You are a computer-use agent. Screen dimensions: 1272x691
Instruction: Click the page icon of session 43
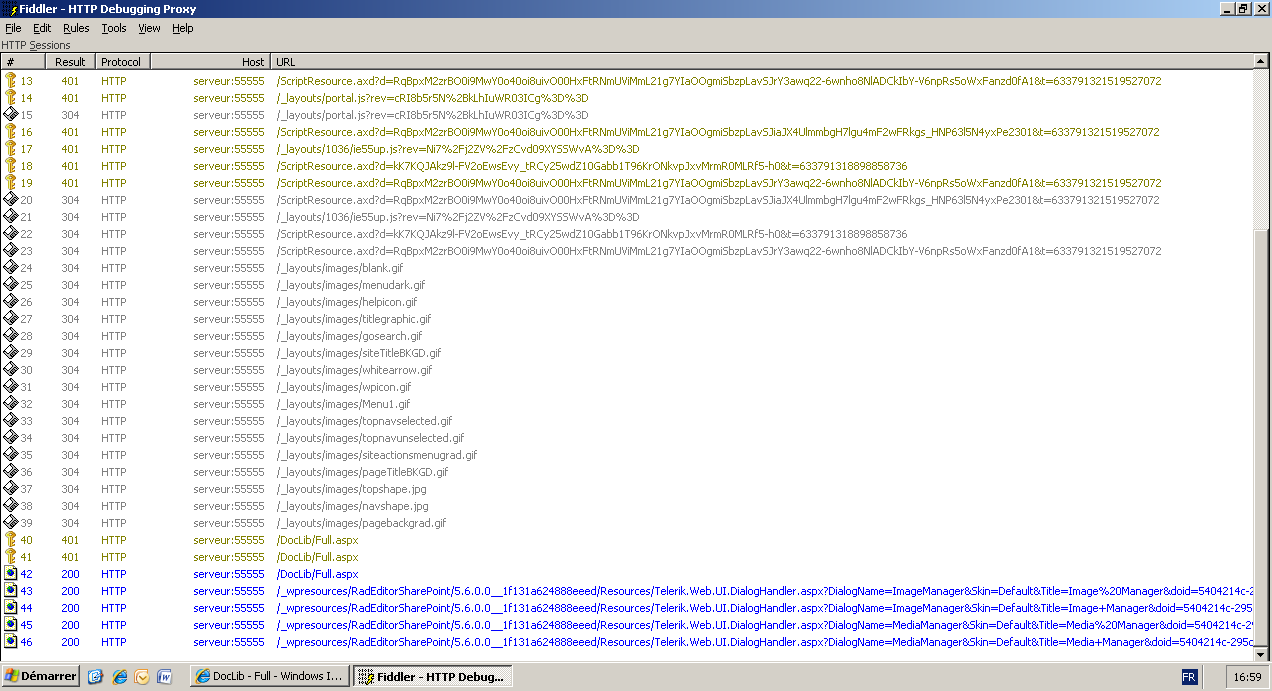[10, 591]
